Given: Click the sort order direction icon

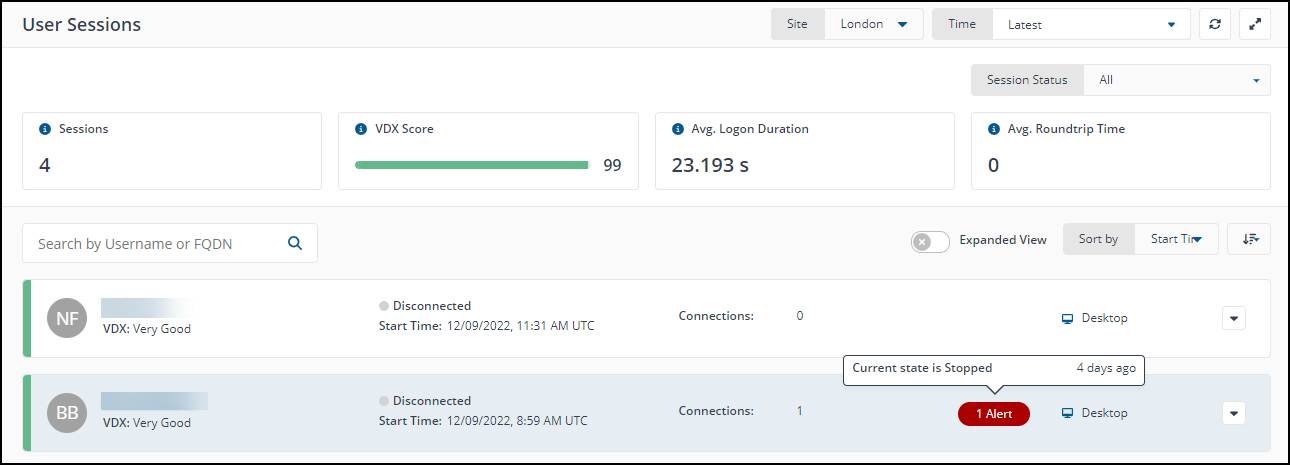Looking at the screenshot, I should [1249, 239].
